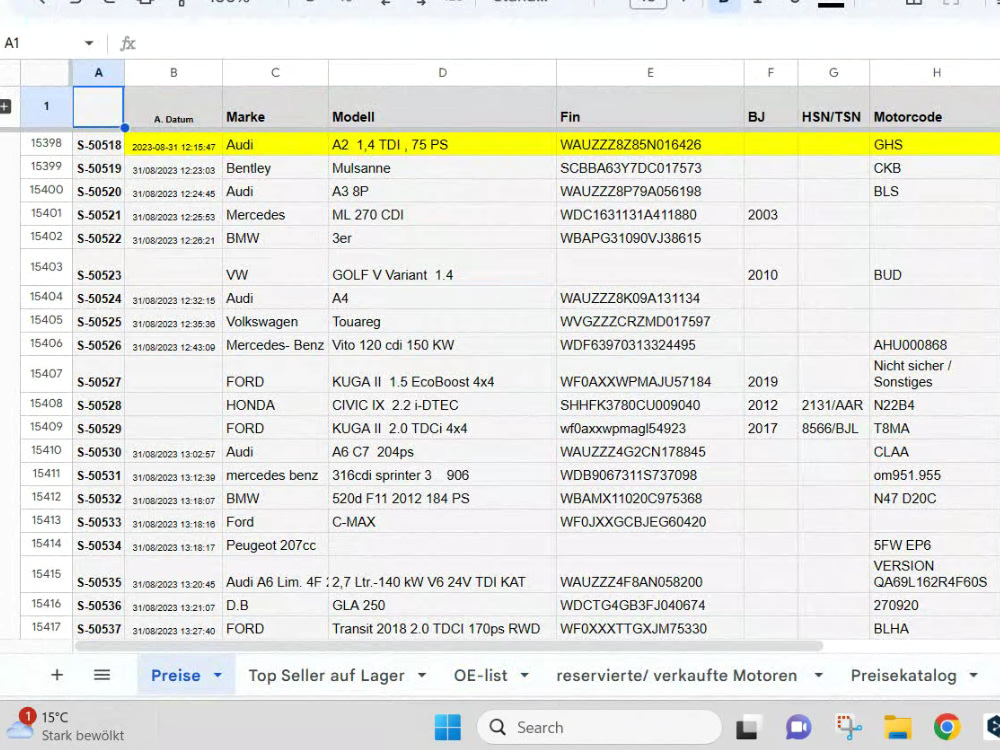The image size is (1000, 750).
Task: Open reservierte/ verkaufte Motoren tab arrow
Action: coord(818,675)
